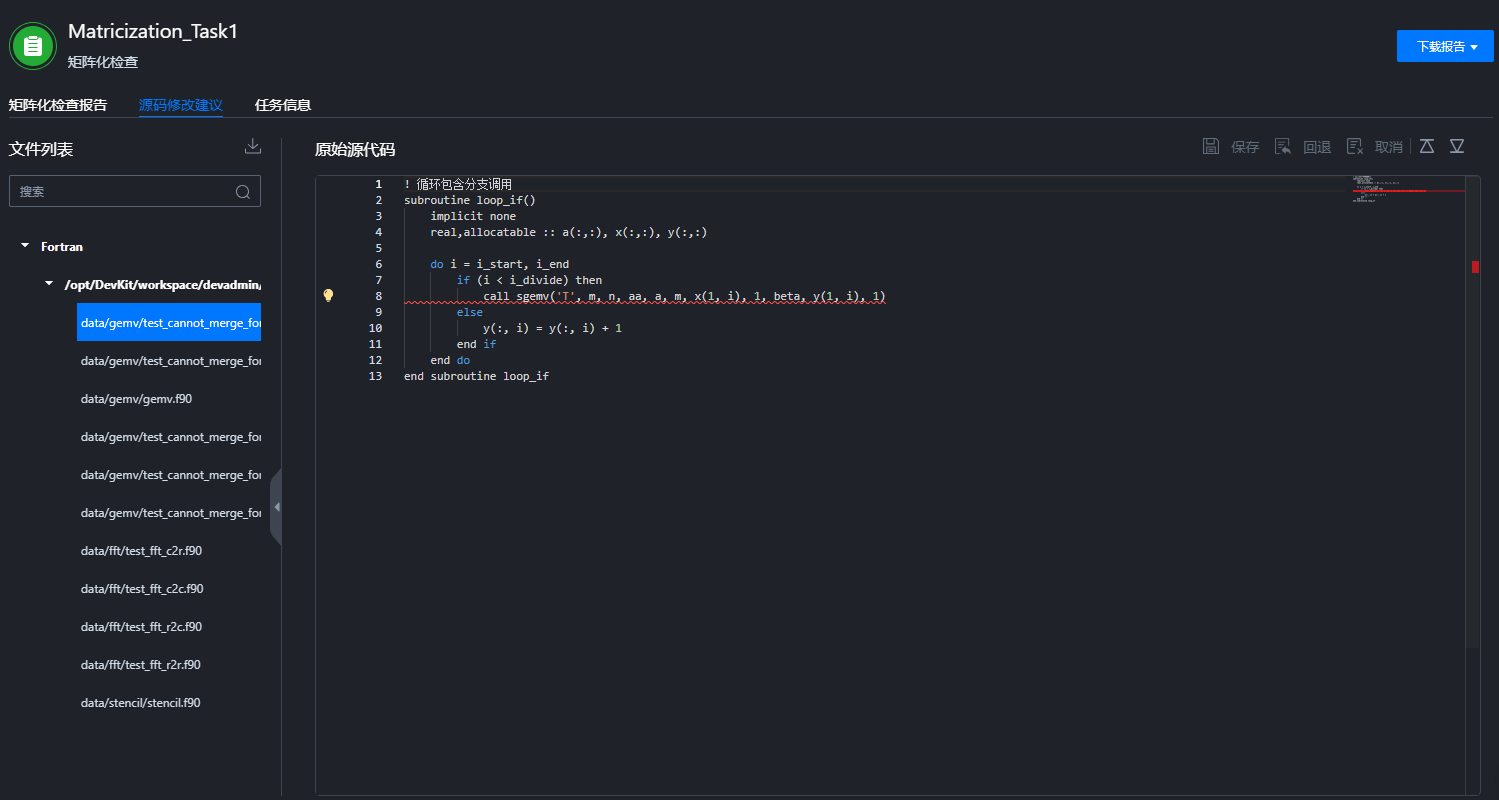Open data/fft/test_fft_r2c.f90 file

coord(141,626)
